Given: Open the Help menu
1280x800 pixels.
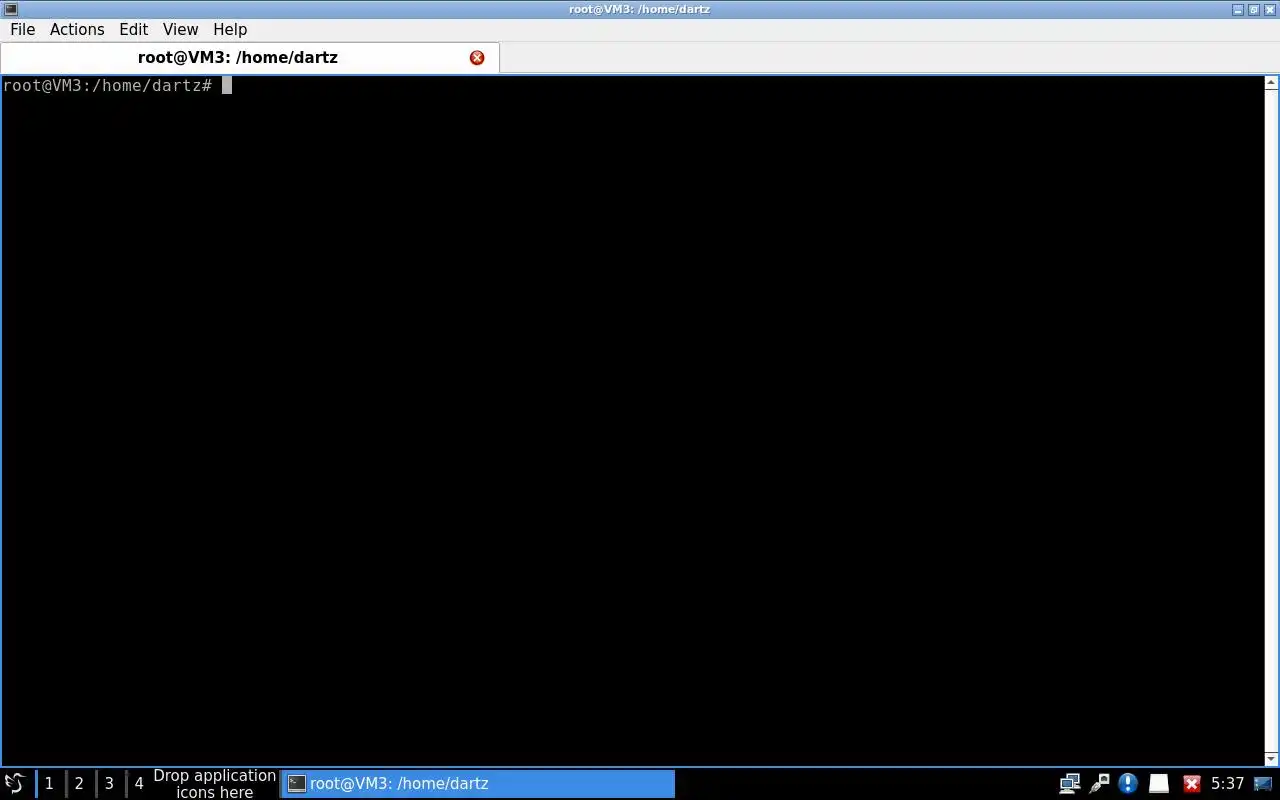Looking at the screenshot, I should 230,29.
